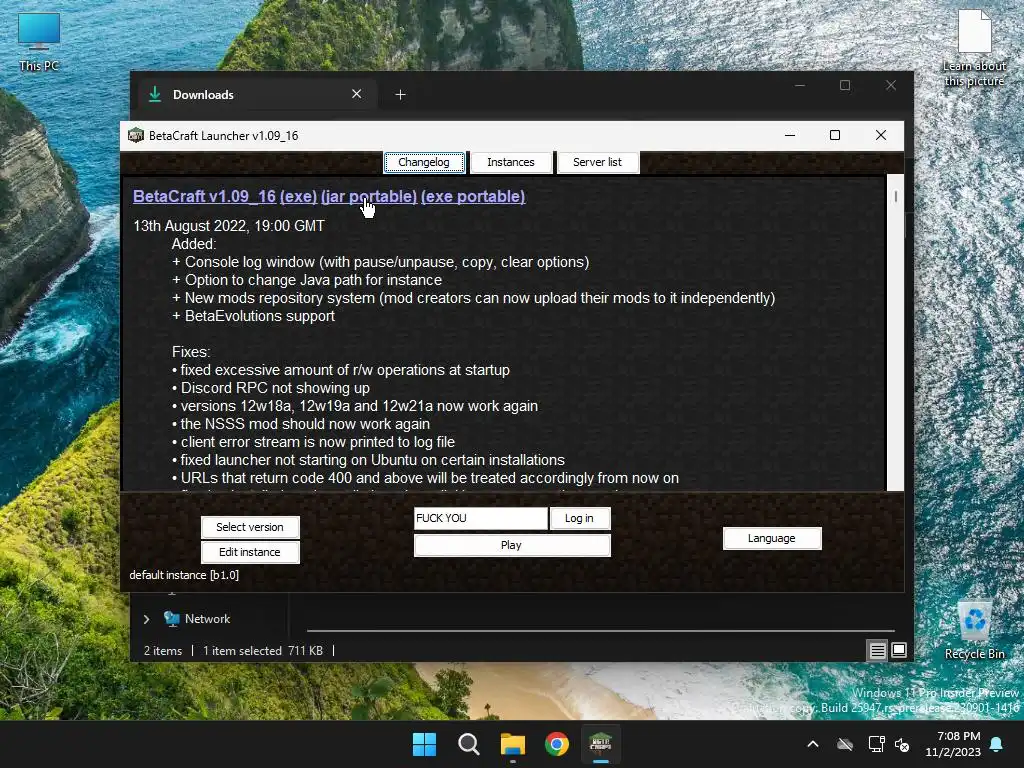Maximize the BetaCraft Launcher window
This screenshot has width=1024, height=768.
coord(835,135)
